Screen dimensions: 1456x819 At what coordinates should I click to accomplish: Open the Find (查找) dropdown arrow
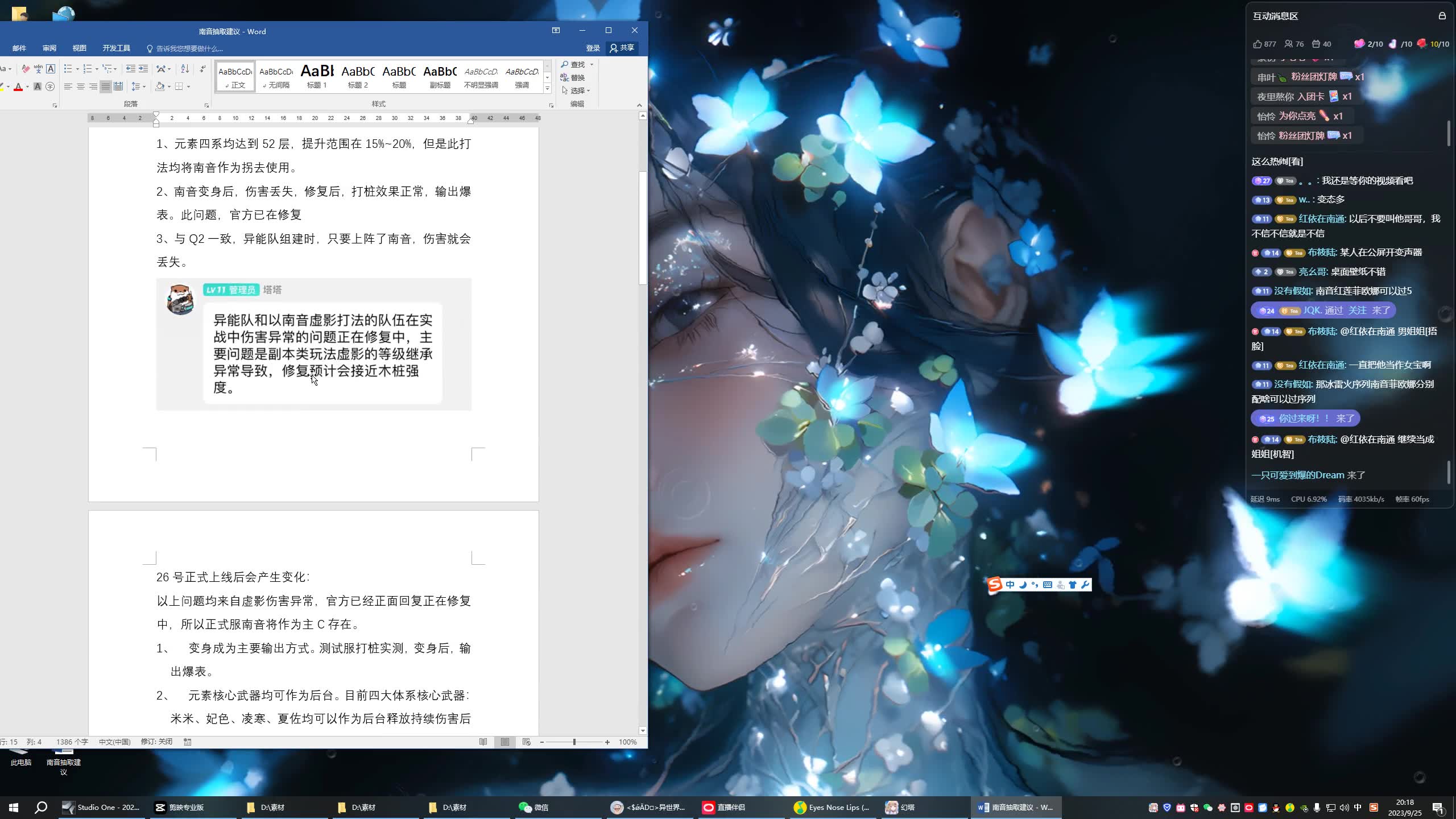(x=591, y=64)
